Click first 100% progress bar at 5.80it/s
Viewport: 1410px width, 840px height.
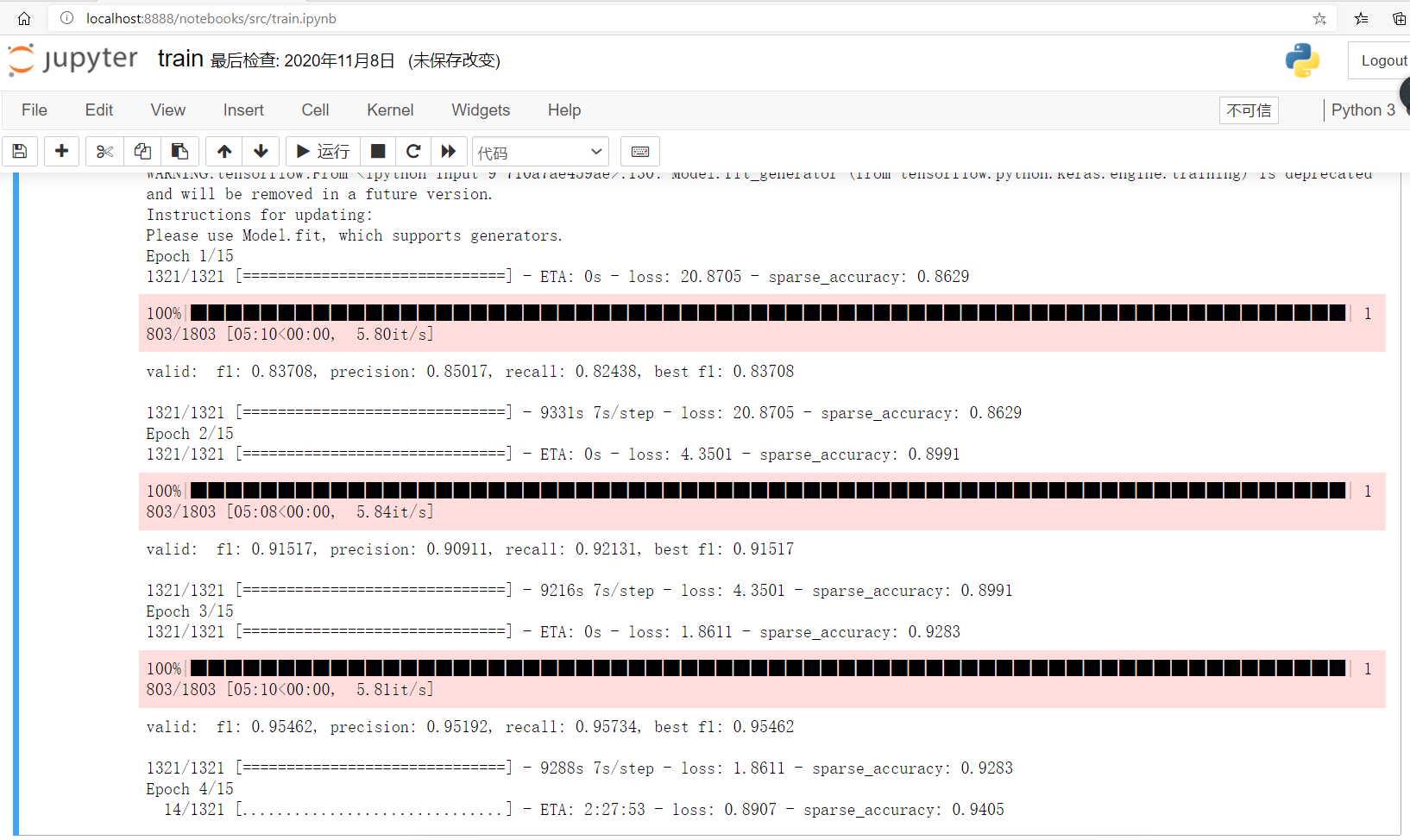coord(762,323)
